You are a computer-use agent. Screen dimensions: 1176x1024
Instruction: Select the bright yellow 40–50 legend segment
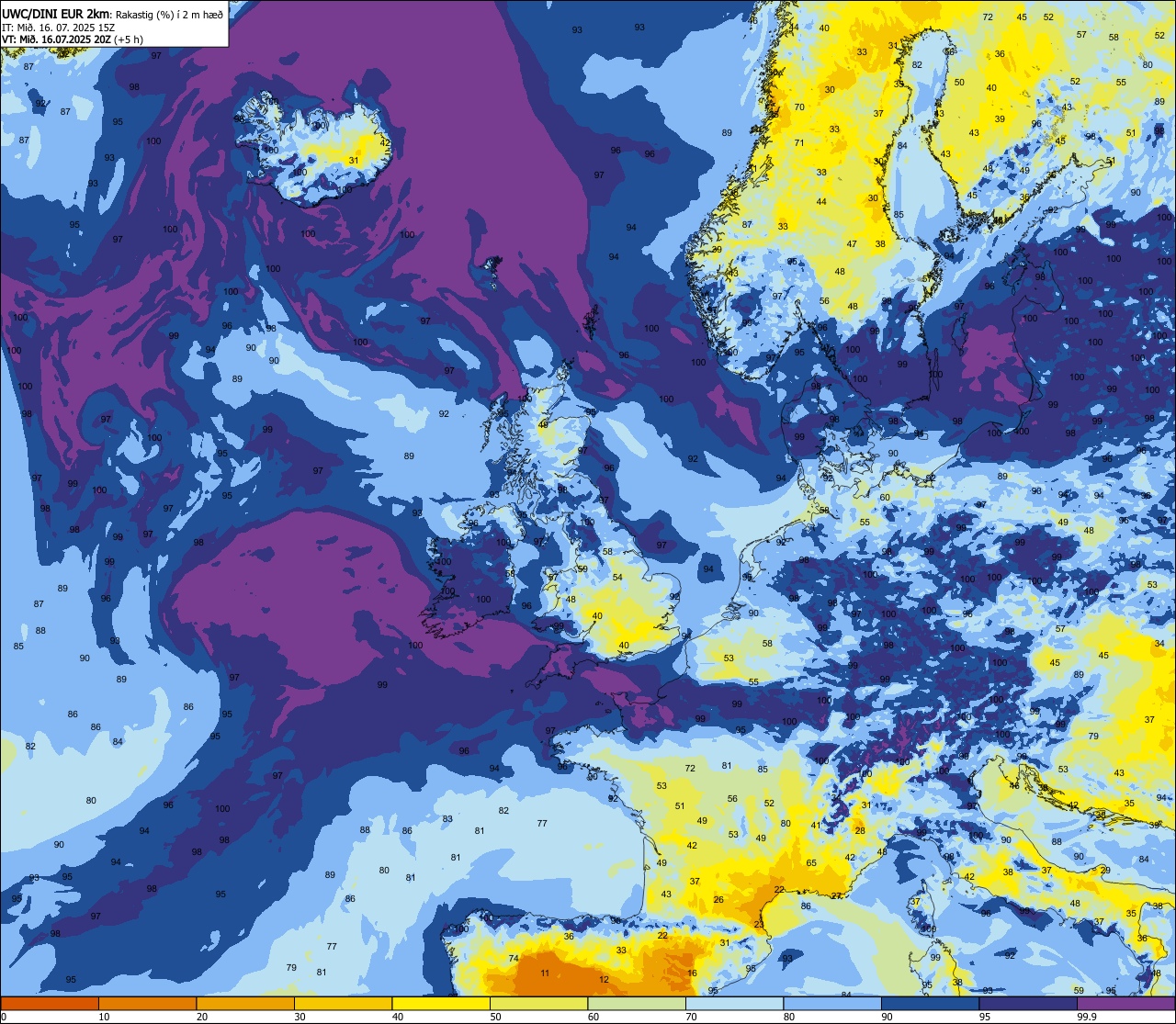tap(441, 1003)
